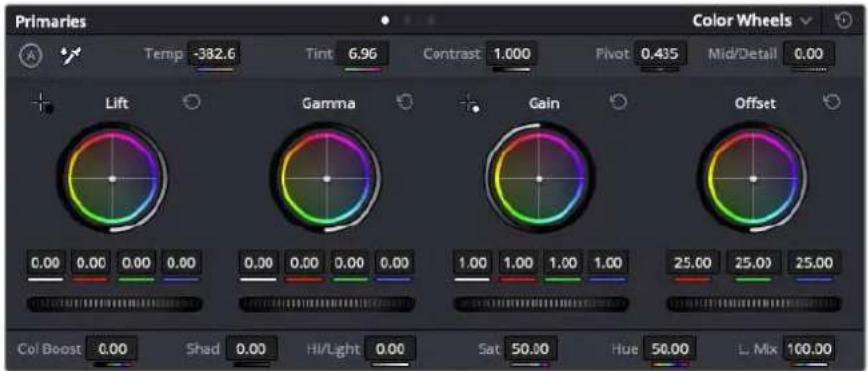Viewport: 868px width, 371px height.
Task: Click the Gain master wheel slider
Action: (x=541, y=304)
